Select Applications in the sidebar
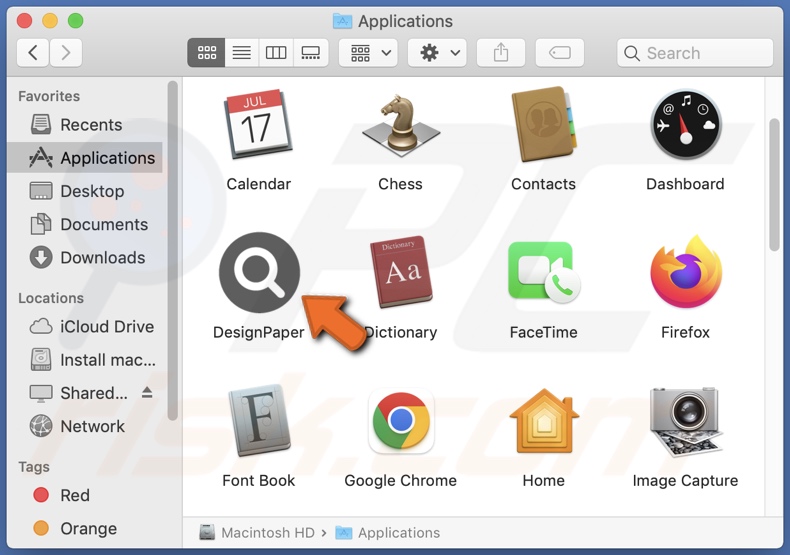Viewport: 790px width, 555px height. pyautogui.click(x=85, y=158)
